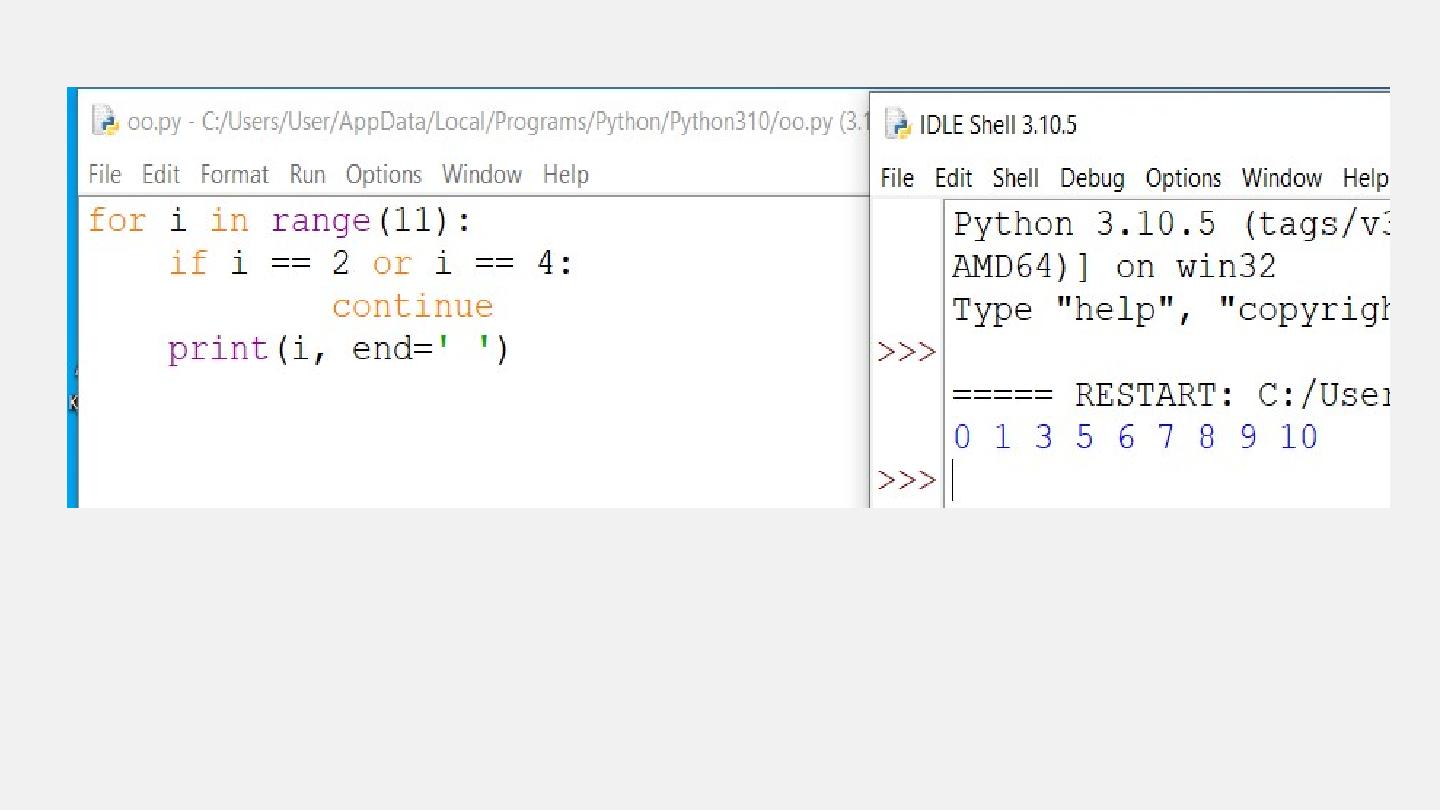
Task: Open File menu in oo.py editor
Action: pyautogui.click(x=105, y=174)
